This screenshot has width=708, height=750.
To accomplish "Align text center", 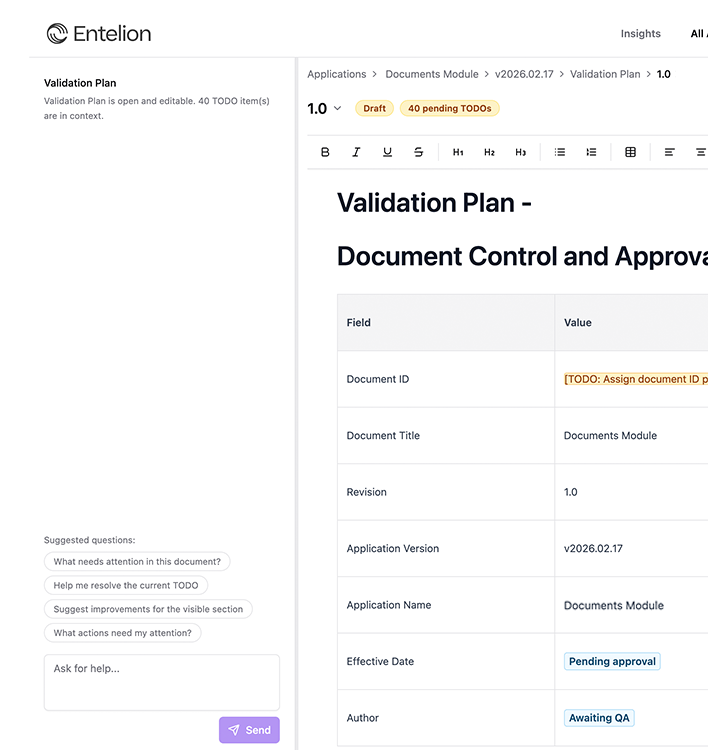I will pyautogui.click(x=700, y=152).
